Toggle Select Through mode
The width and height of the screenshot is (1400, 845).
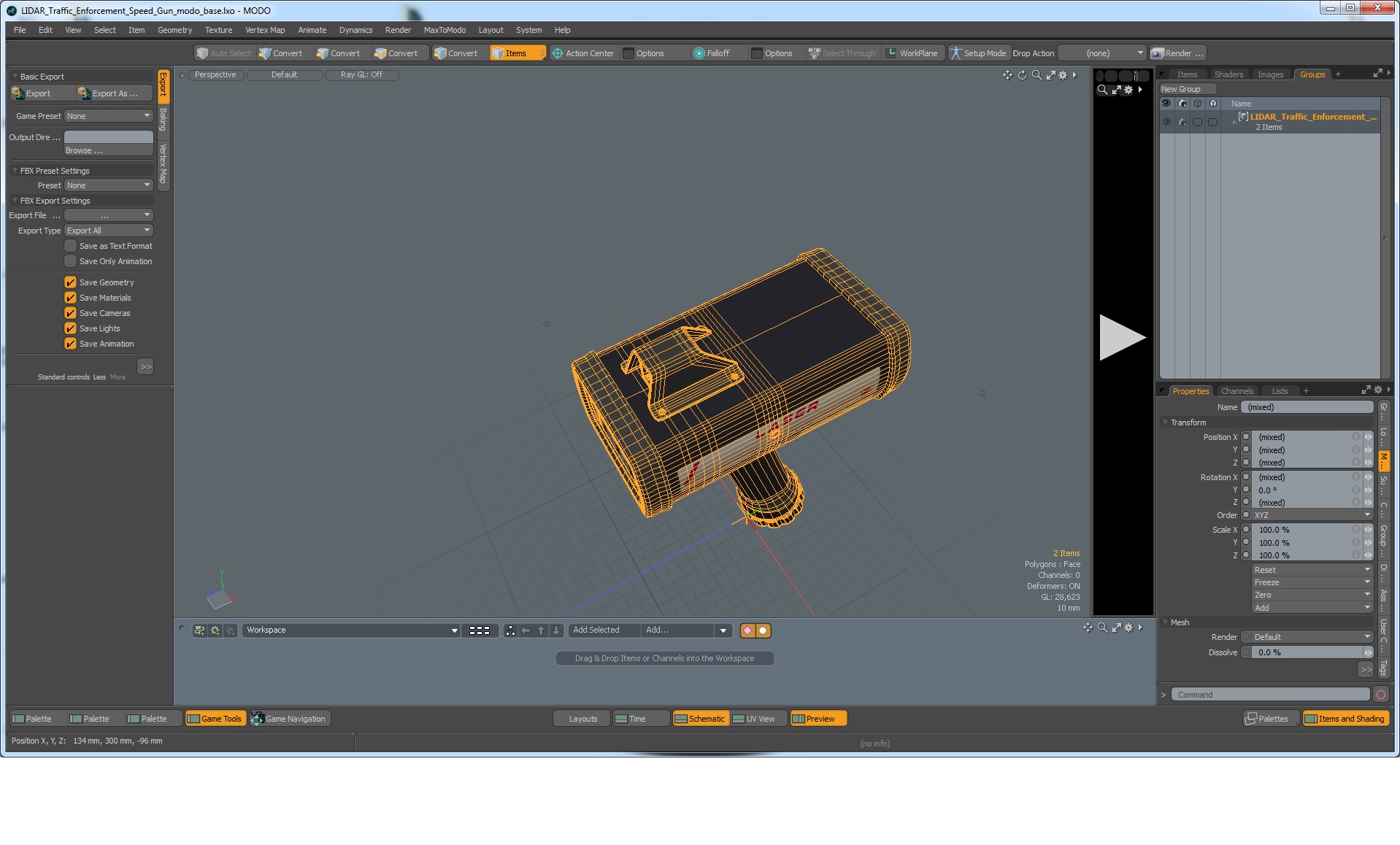[842, 53]
